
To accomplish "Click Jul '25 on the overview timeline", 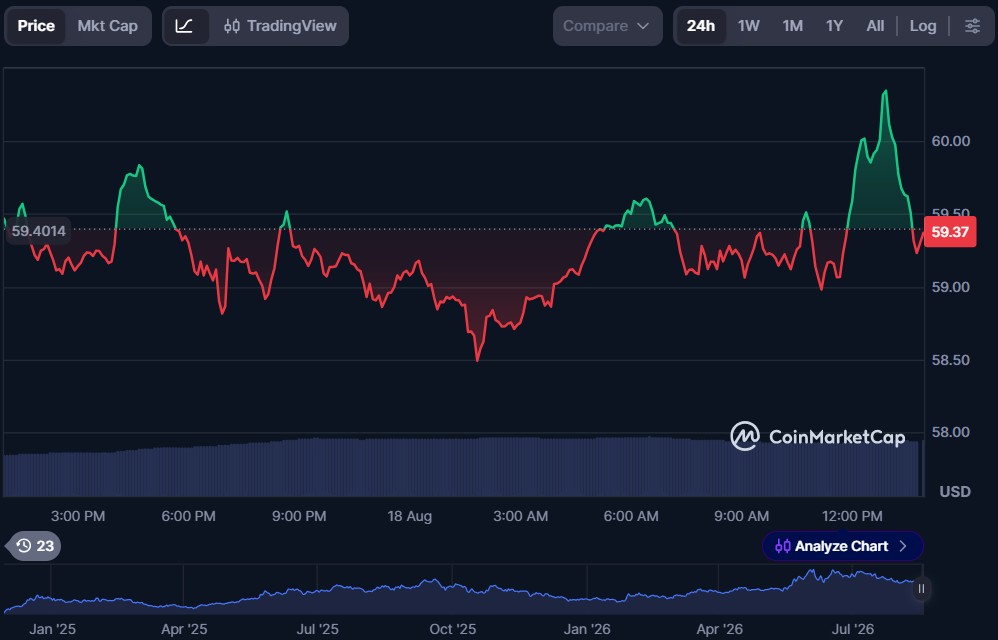I will click(318, 629).
